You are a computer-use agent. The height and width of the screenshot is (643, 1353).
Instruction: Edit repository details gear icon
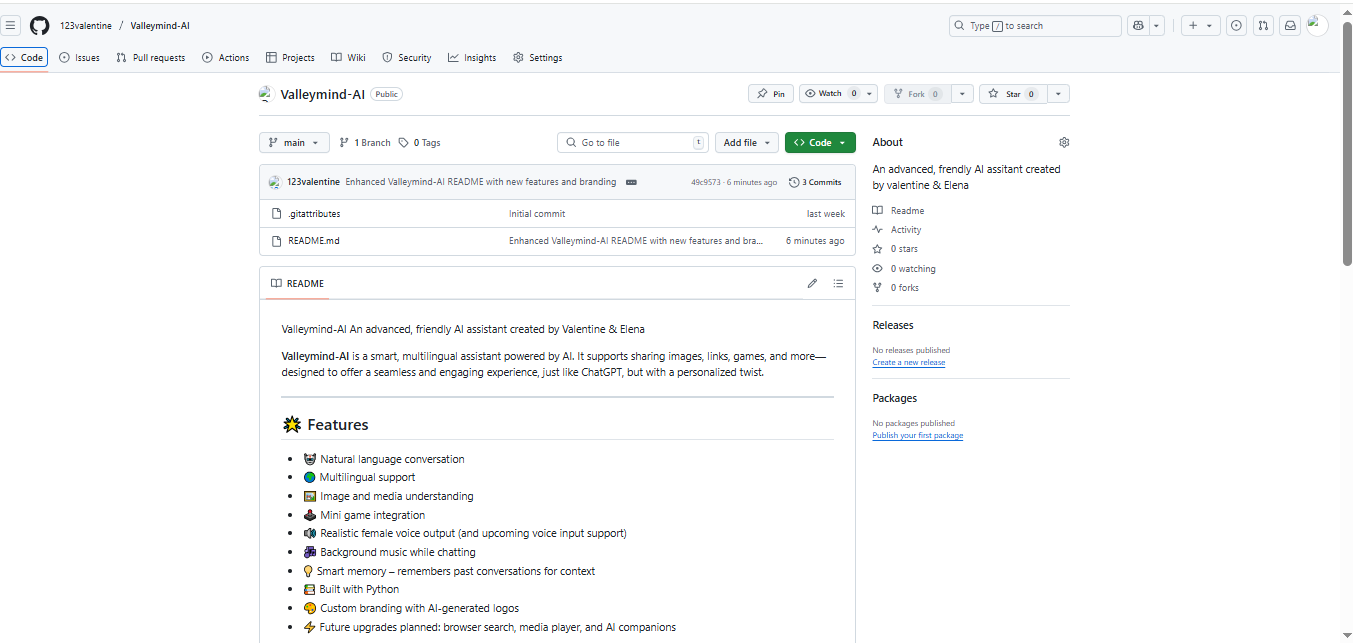[1064, 143]
